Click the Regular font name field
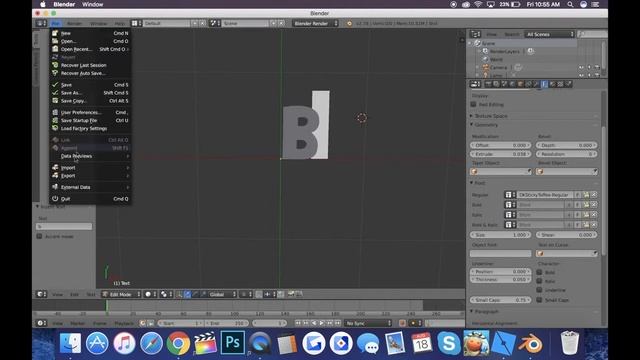Viewport: 640px width, 360px height. coord(545,195)
